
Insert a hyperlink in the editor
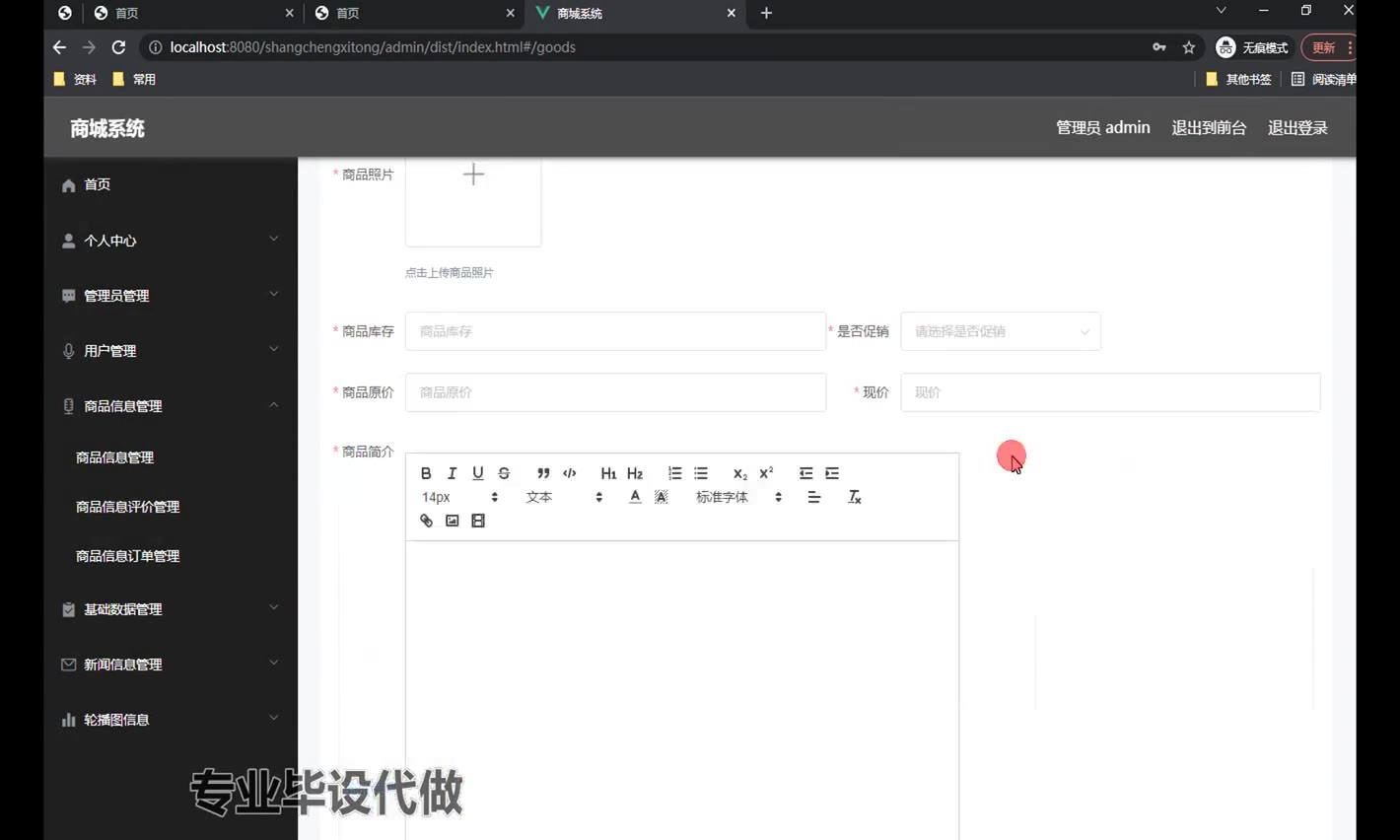[426, 521]
